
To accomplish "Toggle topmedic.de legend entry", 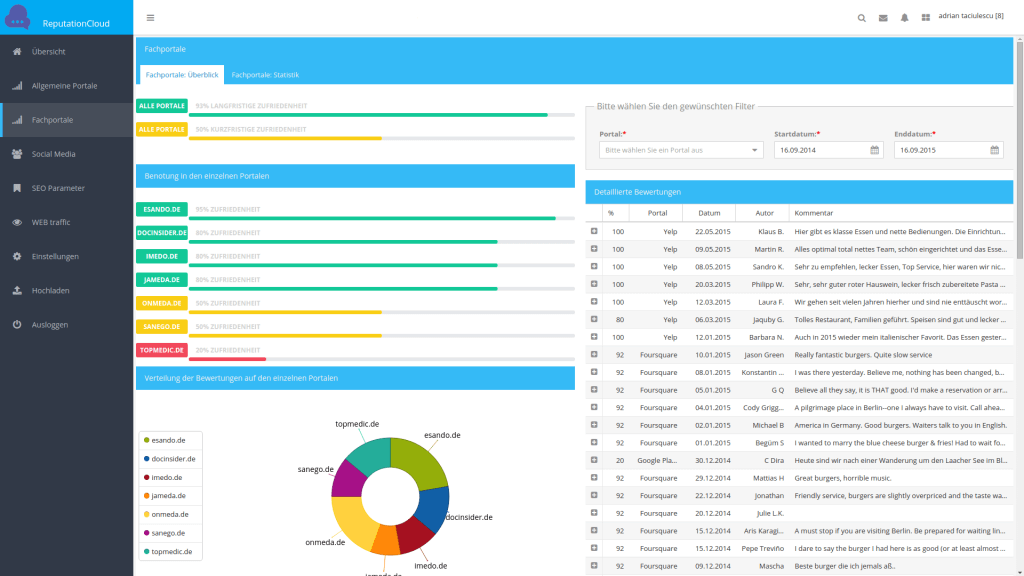I will click(x=172, y=551).
